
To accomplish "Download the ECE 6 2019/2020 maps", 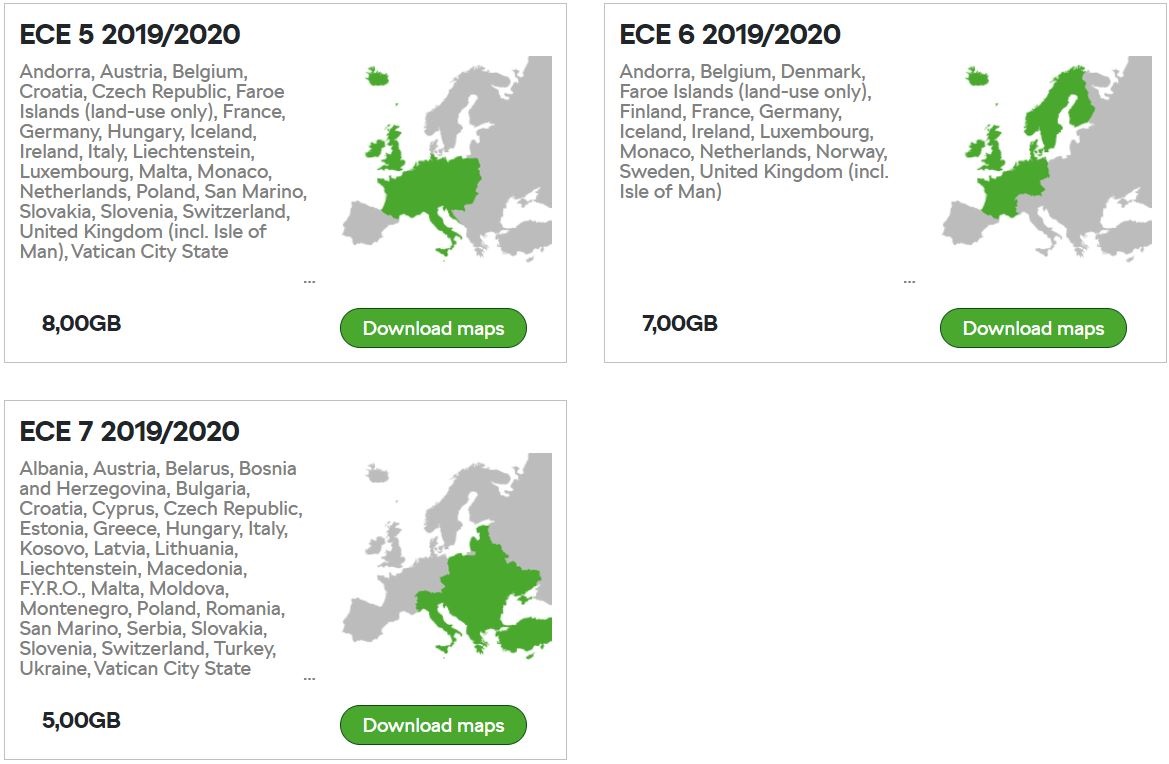I will click(1033, 328).
